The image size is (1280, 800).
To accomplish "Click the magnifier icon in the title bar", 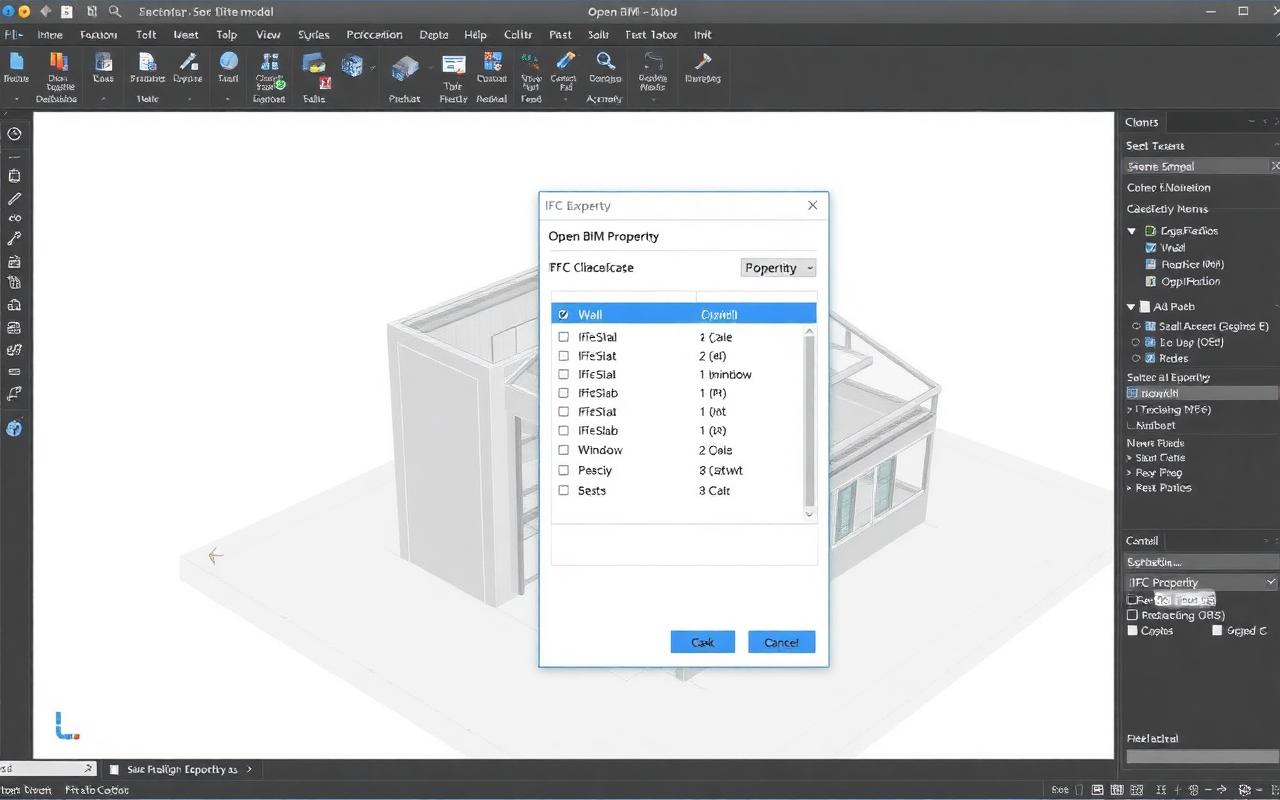I will point(115,12).
